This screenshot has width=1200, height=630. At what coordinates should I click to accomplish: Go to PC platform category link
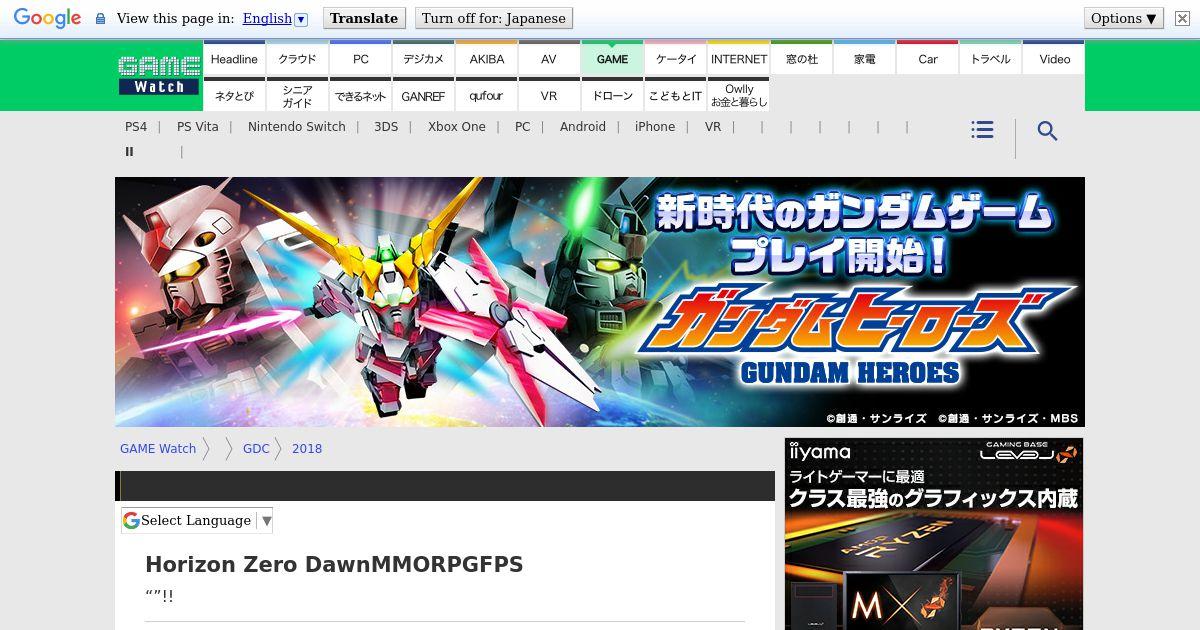(522, 127)
